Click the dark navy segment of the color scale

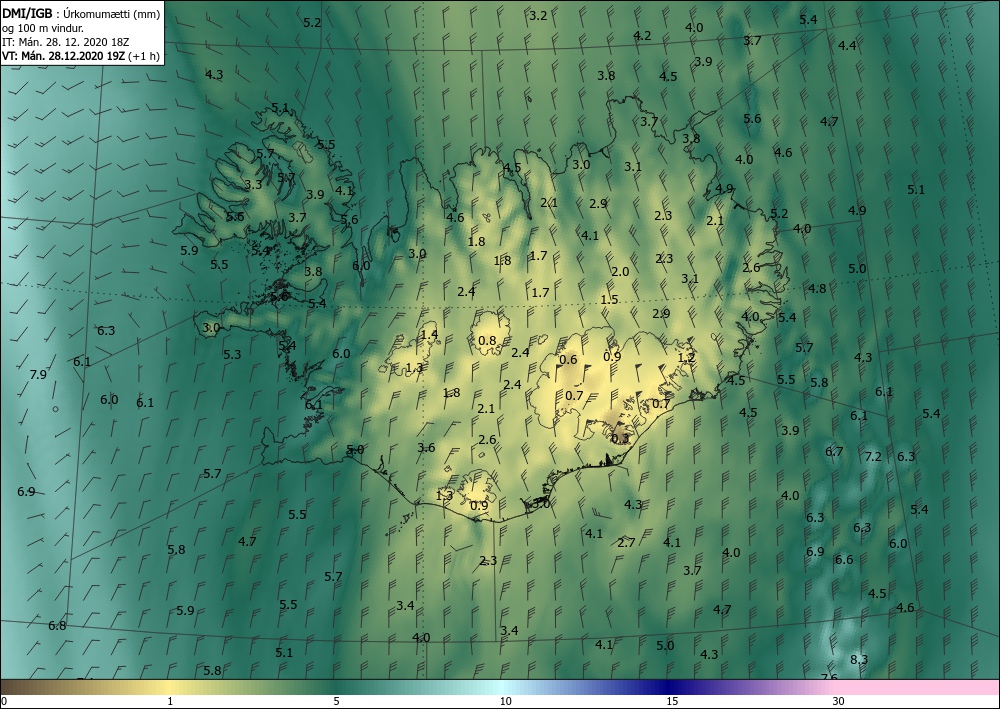click(670, 687)
